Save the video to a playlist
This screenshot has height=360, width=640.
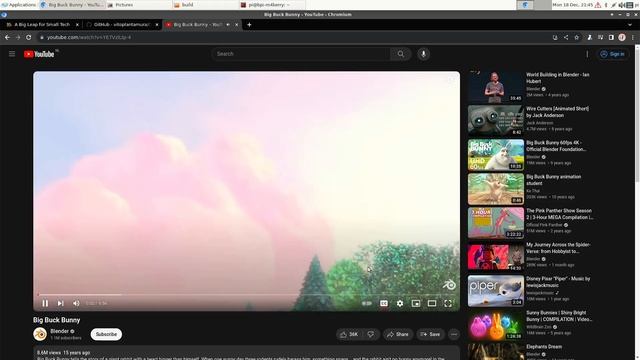(x=430, y=334)
